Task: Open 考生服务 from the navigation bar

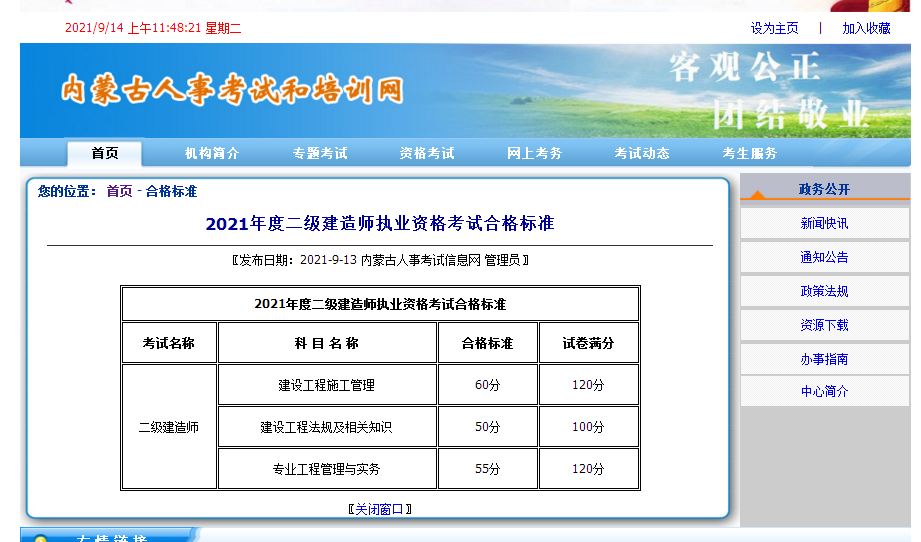Action: [750, 153]
